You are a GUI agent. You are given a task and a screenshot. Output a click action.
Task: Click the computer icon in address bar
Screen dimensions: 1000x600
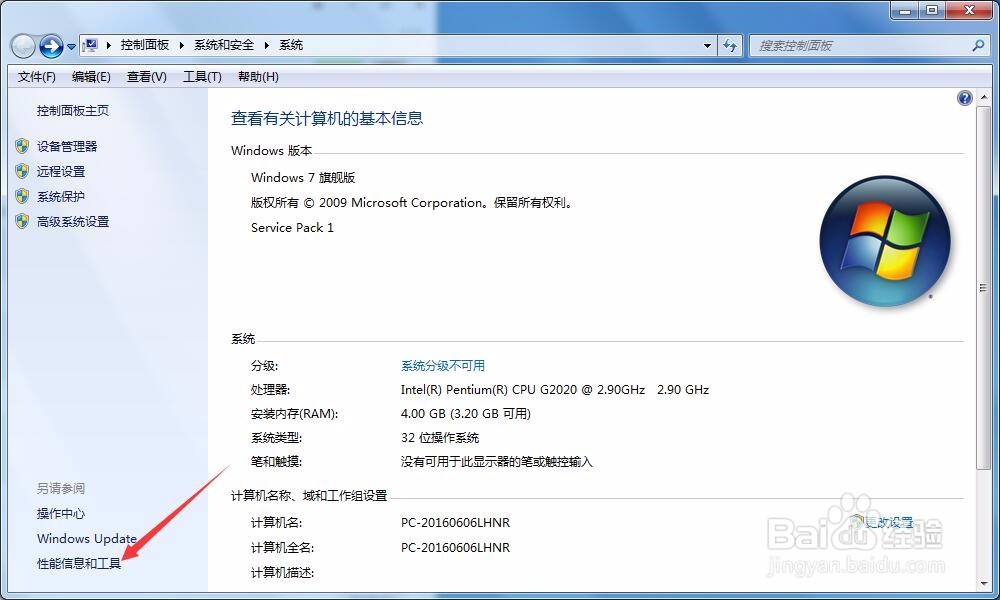(91, 45)
